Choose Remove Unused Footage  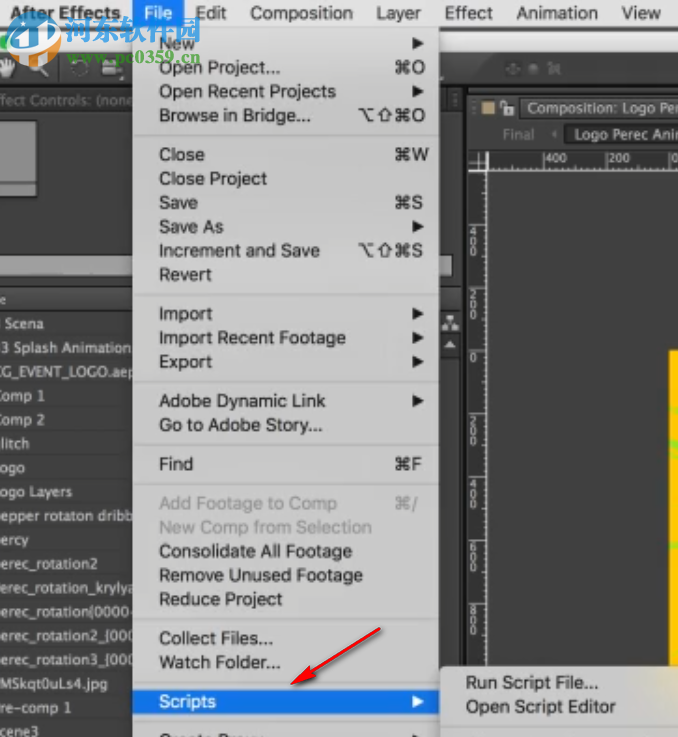pos(286,575)
